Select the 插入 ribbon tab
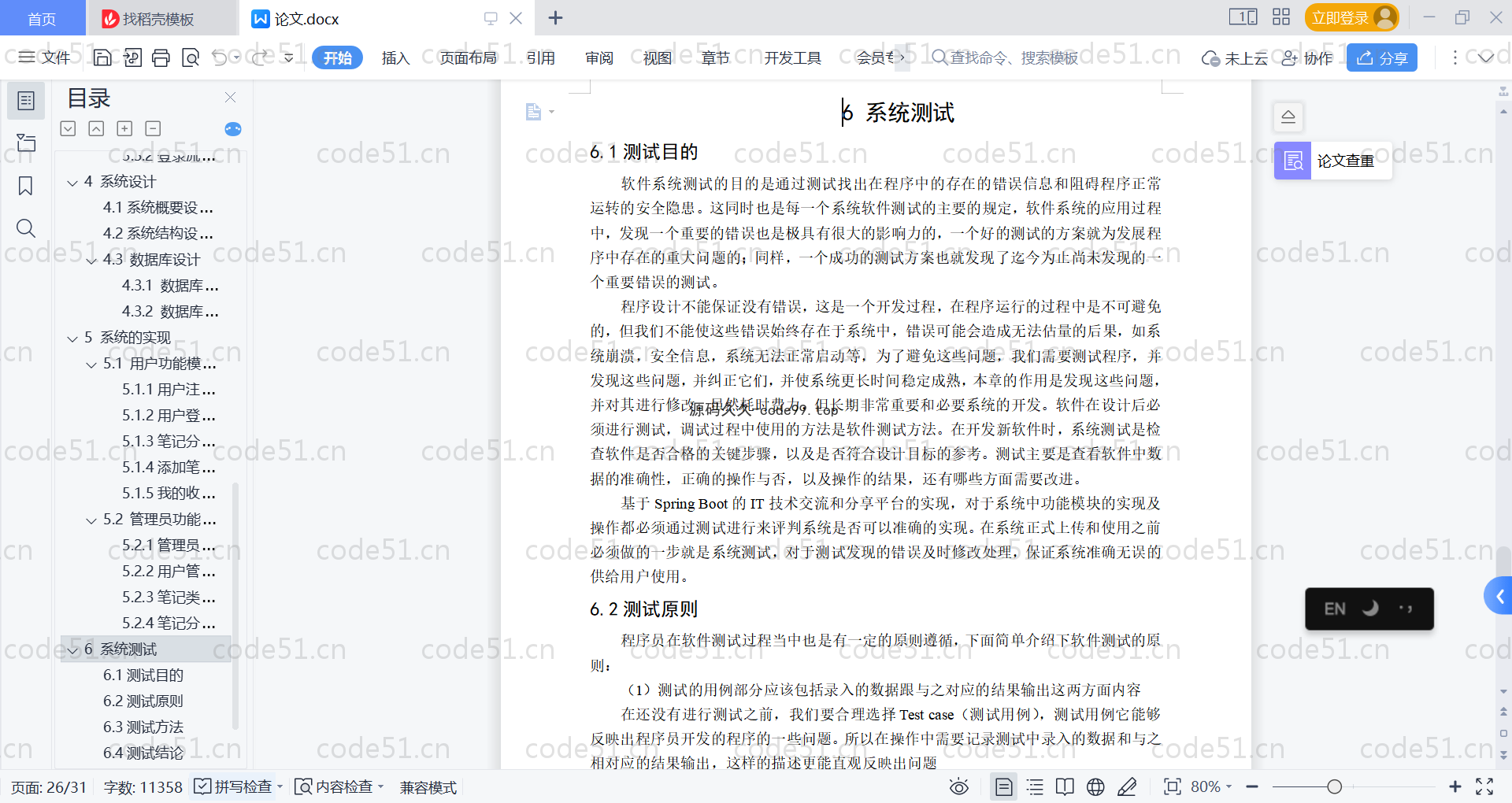 (x=395, y=57)
